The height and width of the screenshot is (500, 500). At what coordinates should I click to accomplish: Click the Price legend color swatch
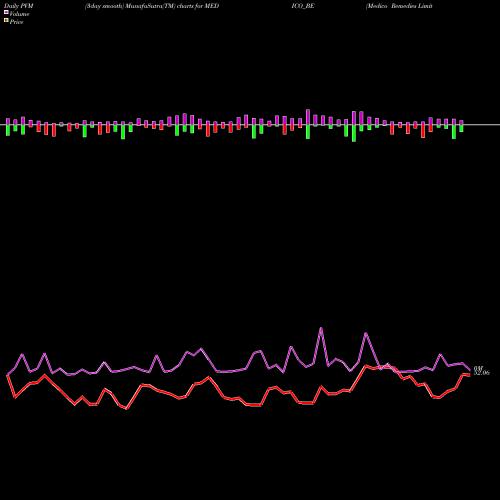(x=6, y=21)
